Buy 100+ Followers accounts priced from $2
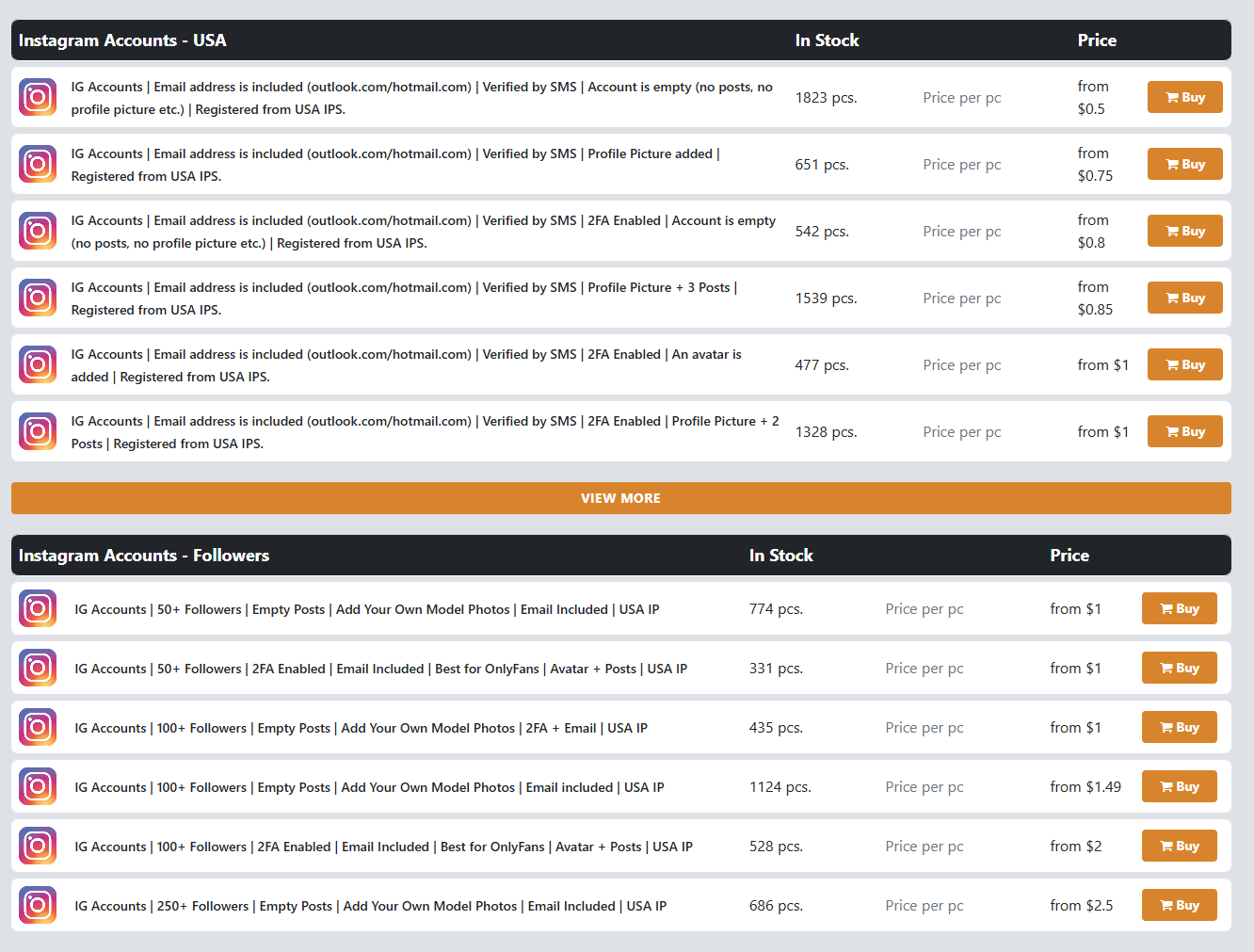Screen dimensions: 1254x952 (1179, 846)
